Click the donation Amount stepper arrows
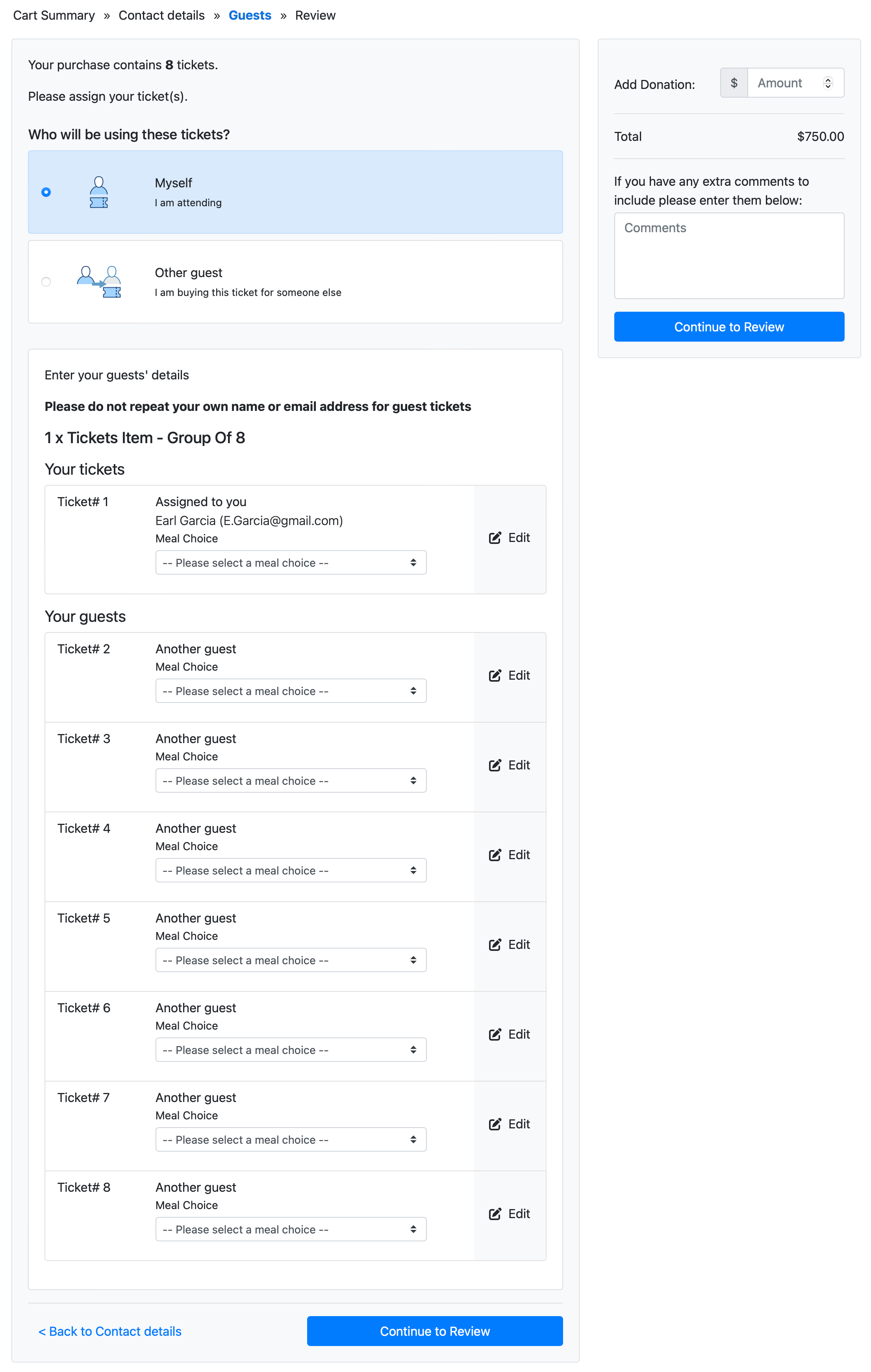This screenshot has height=1372, width=871. click(828, 83)
